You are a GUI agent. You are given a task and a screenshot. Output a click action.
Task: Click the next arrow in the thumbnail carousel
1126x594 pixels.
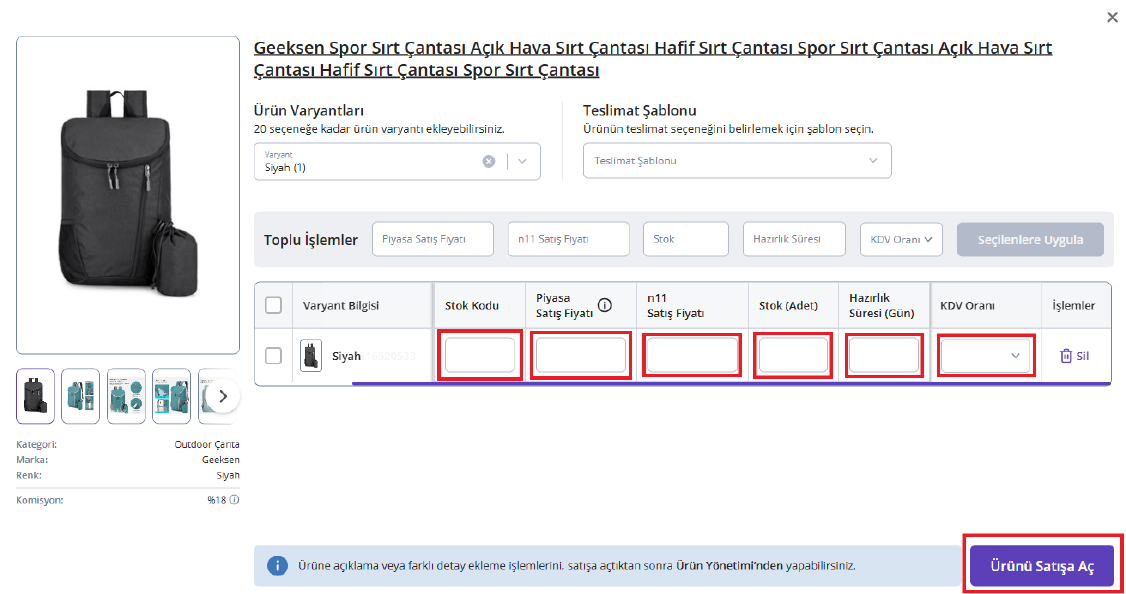(x=223, y=396)
